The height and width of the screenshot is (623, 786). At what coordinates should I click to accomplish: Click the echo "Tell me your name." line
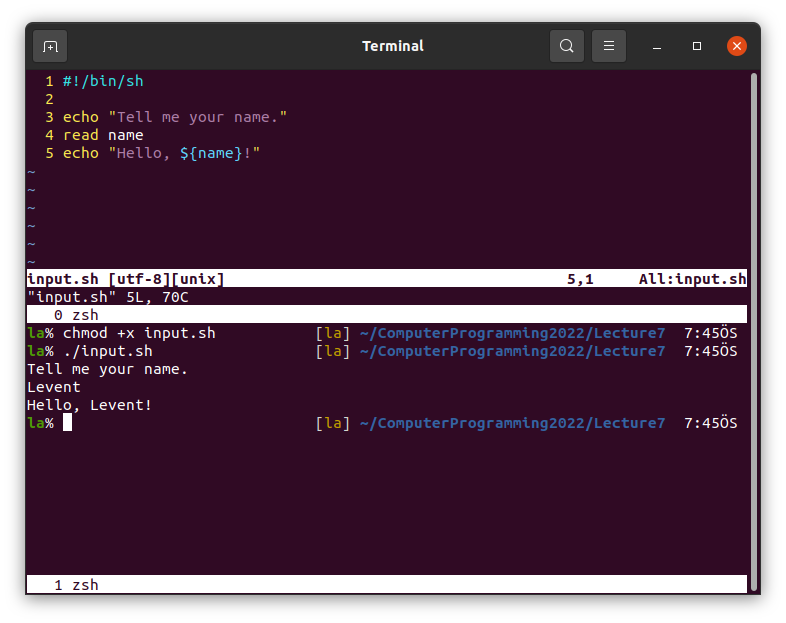pyautogui.click(x=175, y=117)
